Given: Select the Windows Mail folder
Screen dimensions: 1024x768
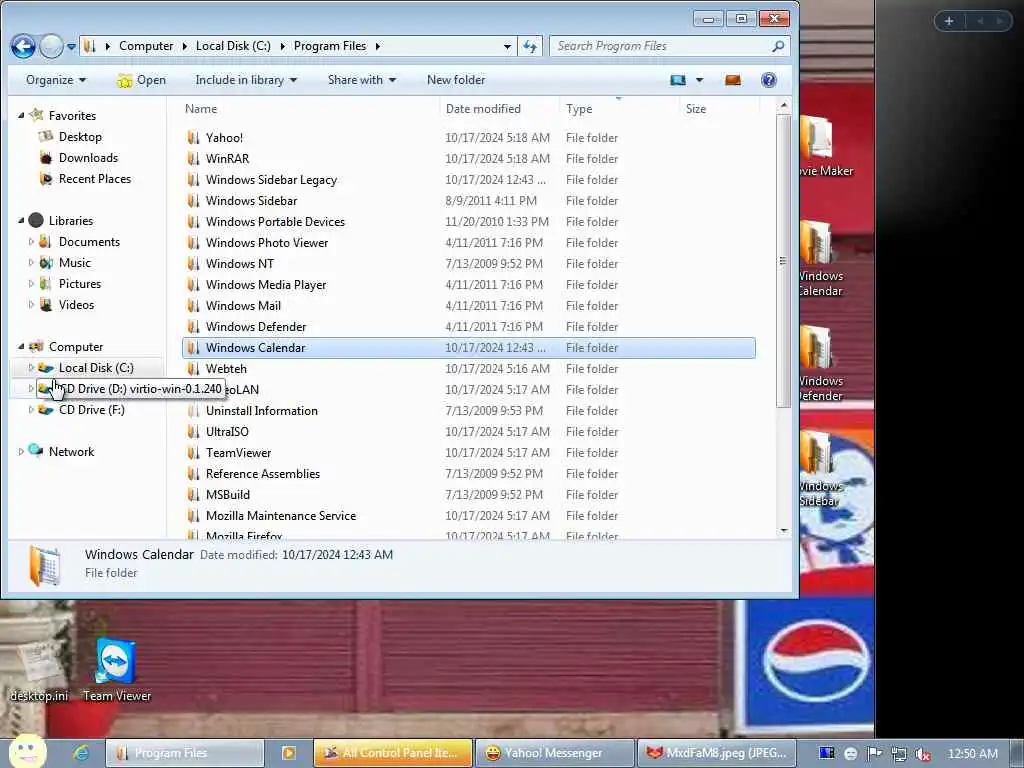Looking at the screenshot, I should coord(243,306).
